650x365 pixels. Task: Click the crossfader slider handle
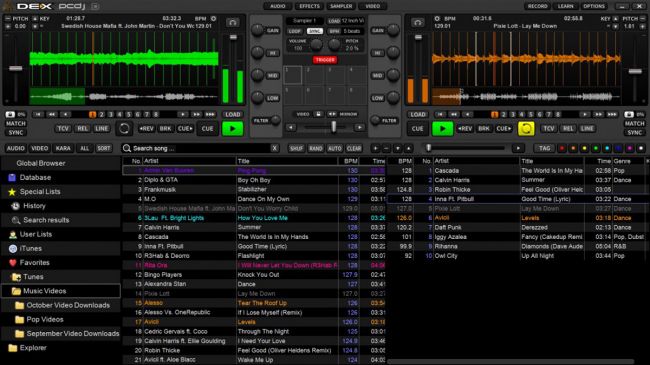coord(333,127)
